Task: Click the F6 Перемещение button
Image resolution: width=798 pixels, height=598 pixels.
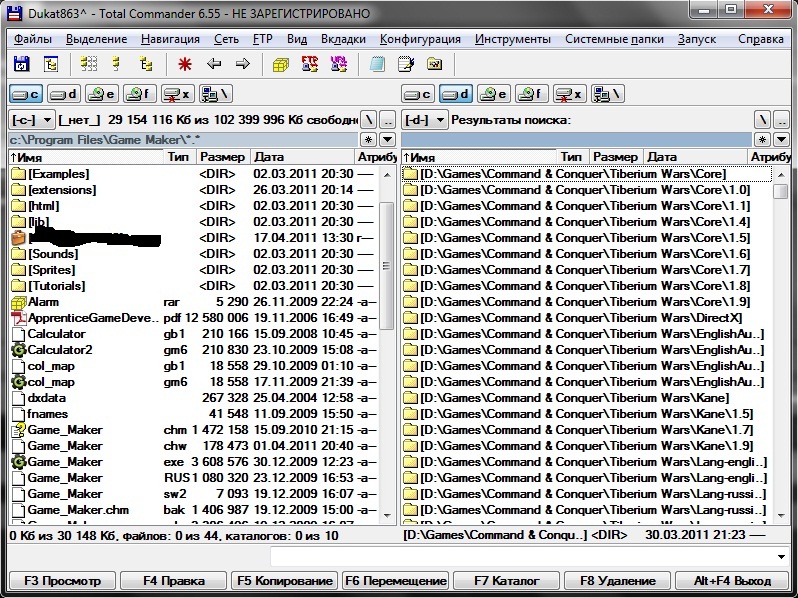Action: [x=395, y=581]
